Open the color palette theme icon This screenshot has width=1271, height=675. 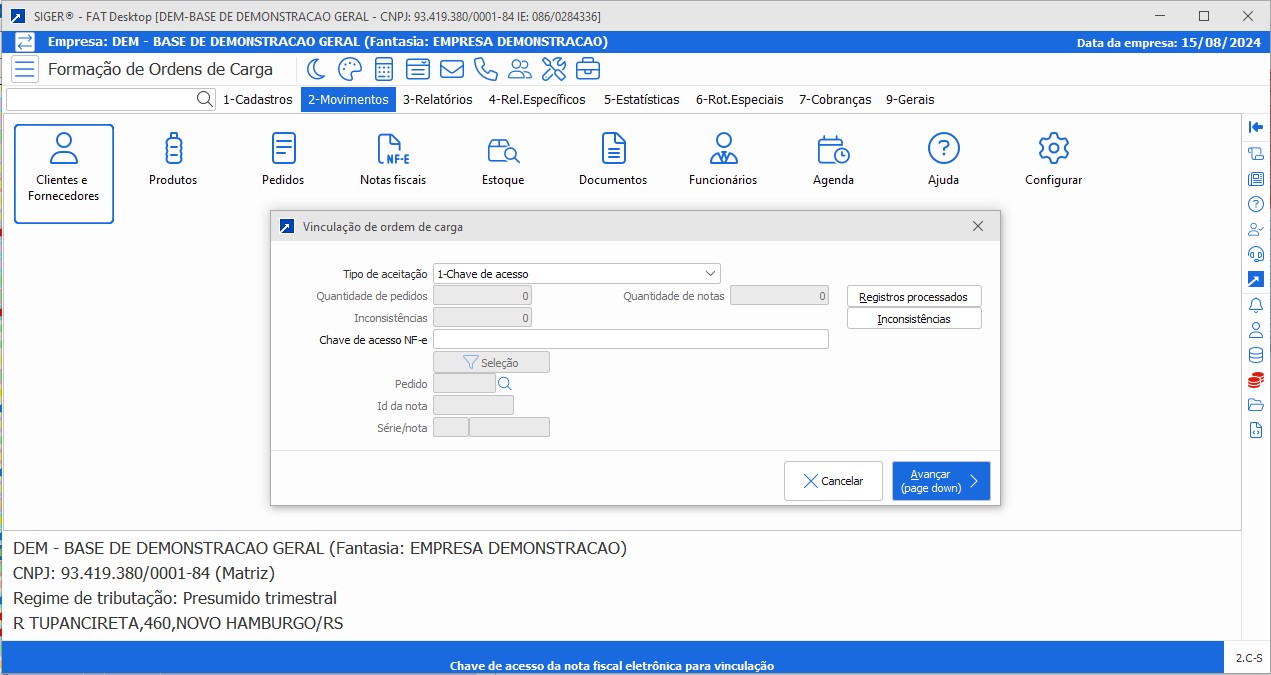click(350, 69)
